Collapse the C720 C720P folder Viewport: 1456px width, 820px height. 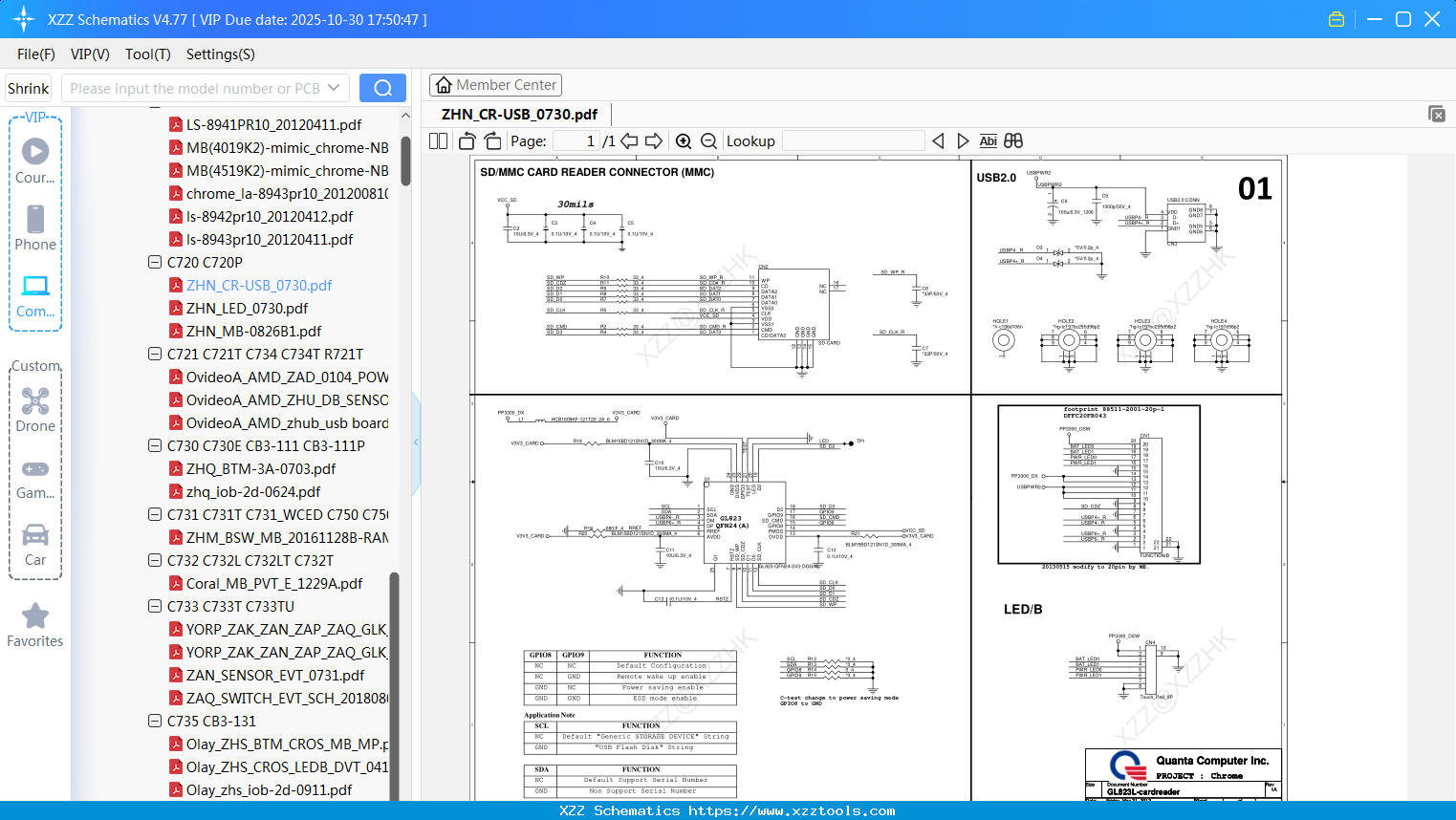point(155,262)
